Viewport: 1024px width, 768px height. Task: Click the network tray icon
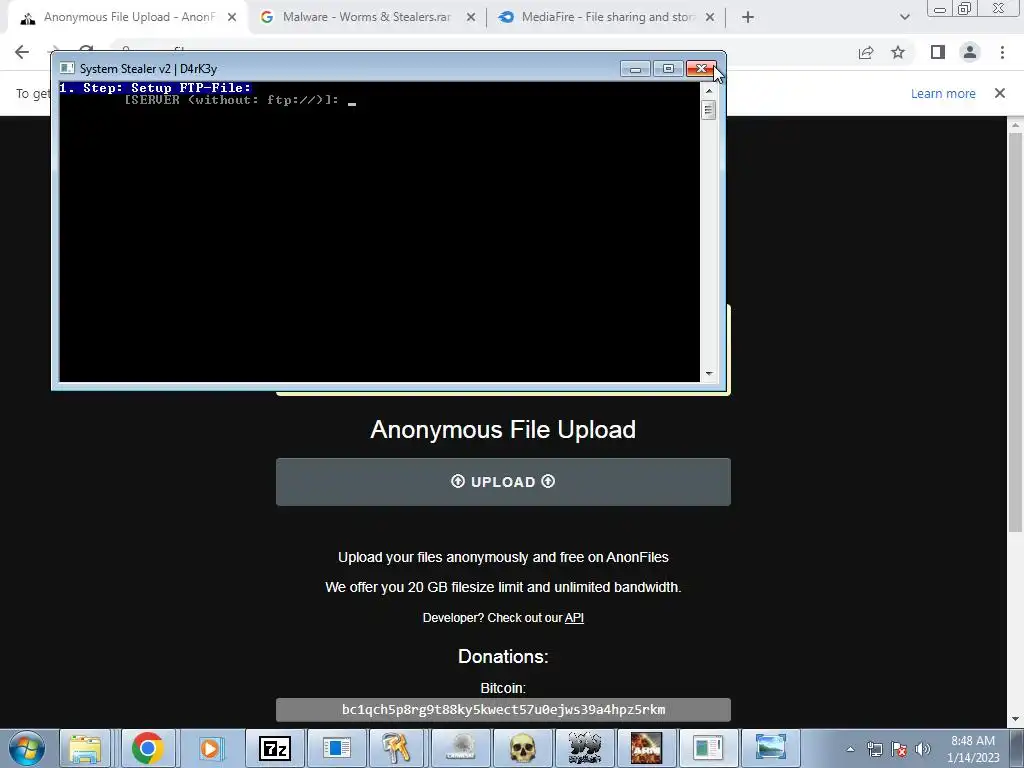[874, 749]
